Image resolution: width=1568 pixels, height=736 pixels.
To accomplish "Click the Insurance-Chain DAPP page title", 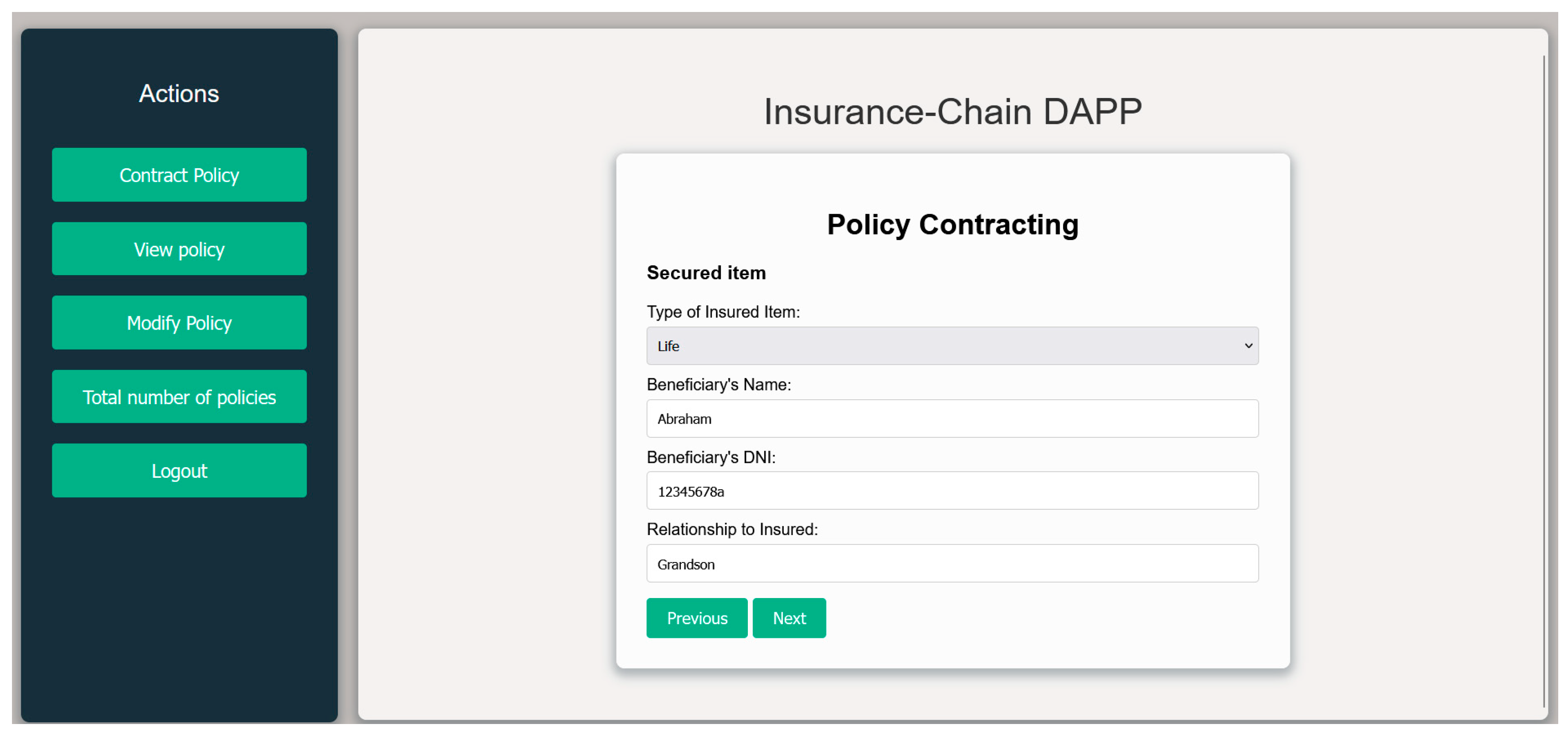I will click(952, 112).
